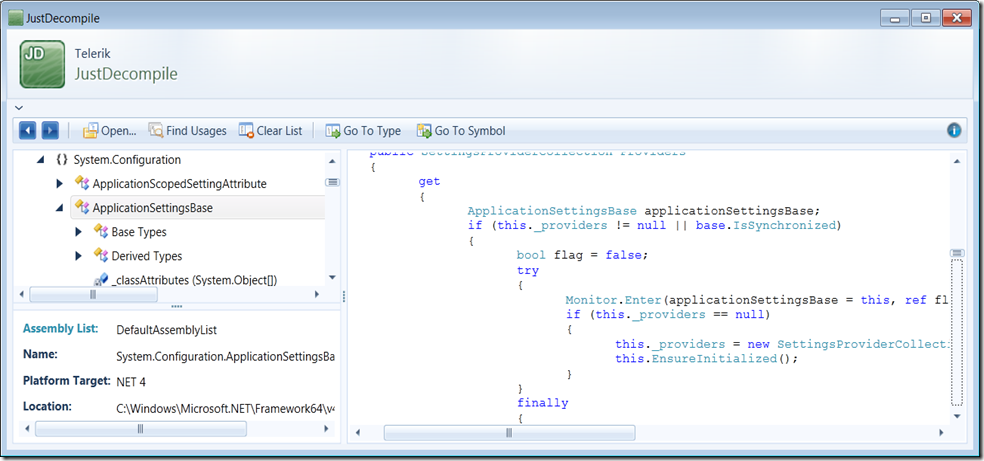Select ApplicationScopedSettingAttribute tree item

[x=179, y=184]
